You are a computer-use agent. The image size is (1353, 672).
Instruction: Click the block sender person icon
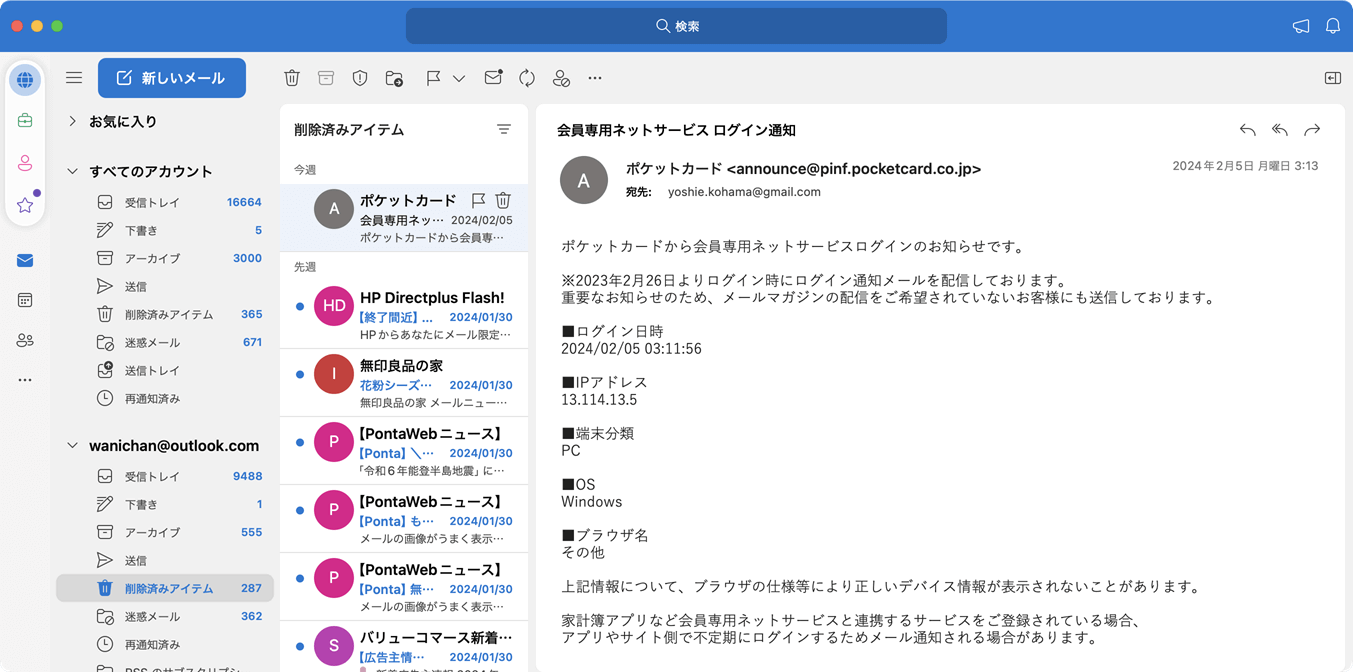point(561,78)
